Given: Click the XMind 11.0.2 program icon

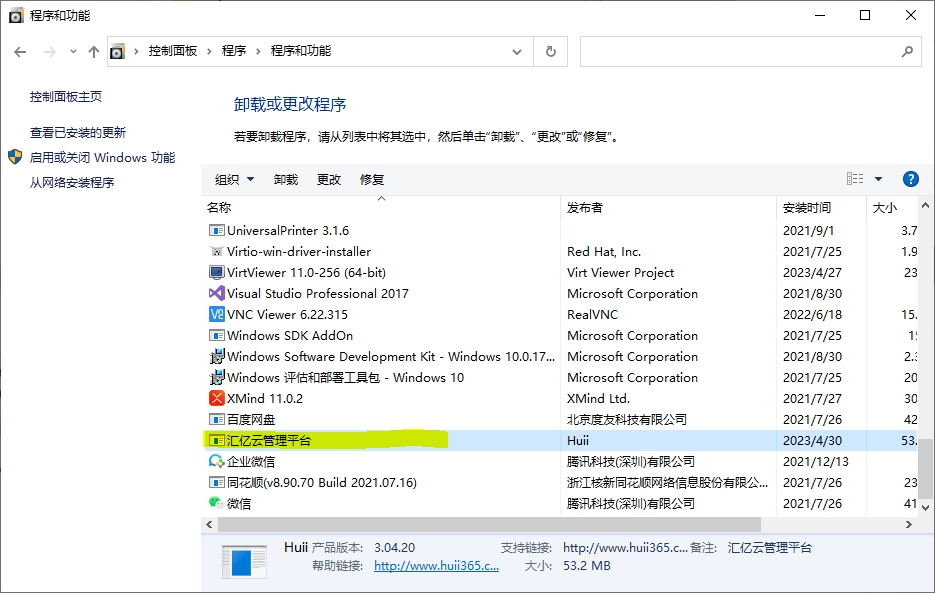Looking at the screenshot, I should click(216, 398).
